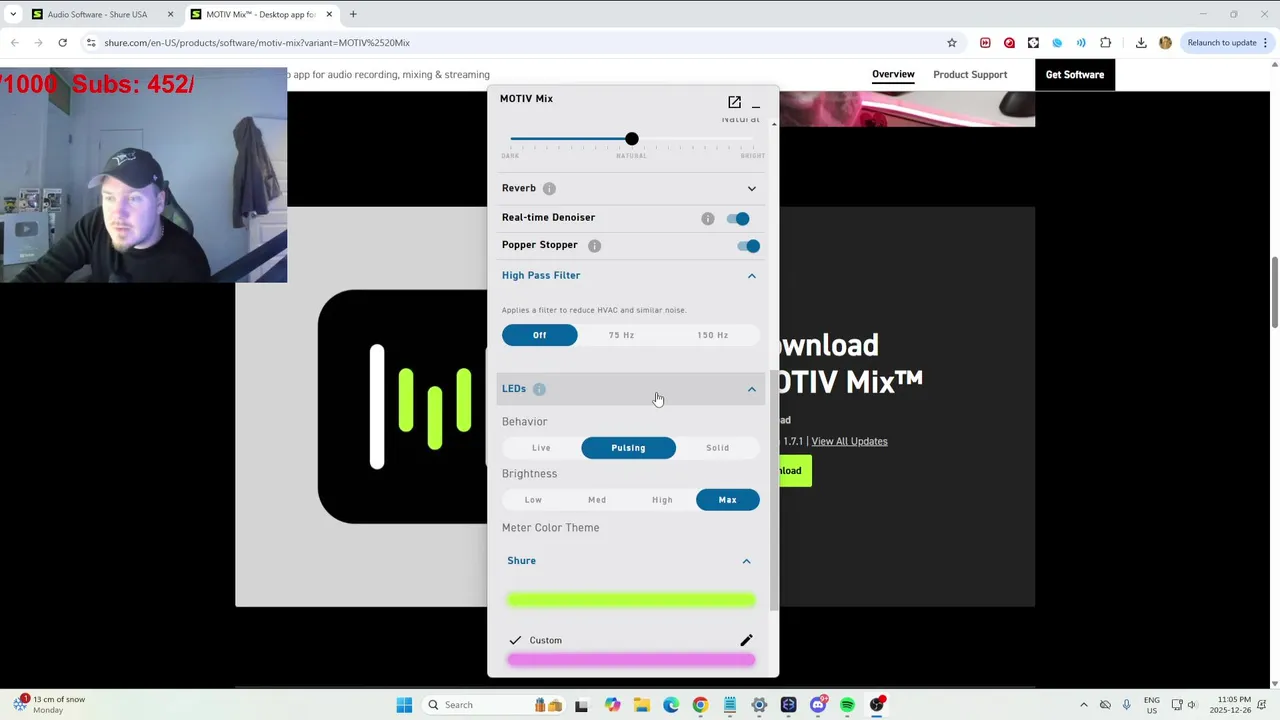Click the Get Software button
The width and height of the screenshot is (1280, 720).
click(x=1075, y=74)
